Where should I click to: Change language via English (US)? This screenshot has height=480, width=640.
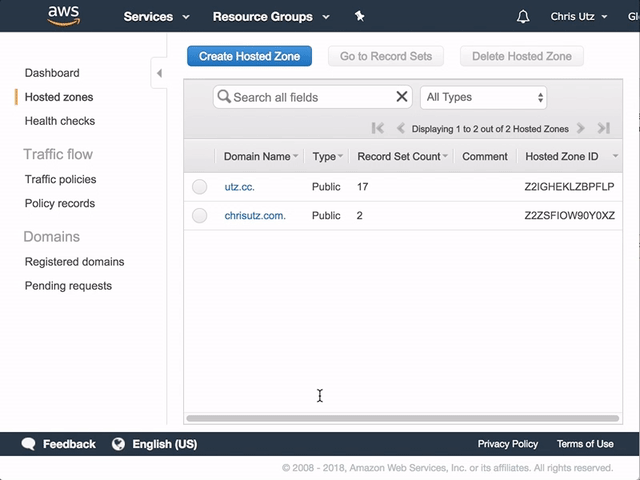pos(164,444)
